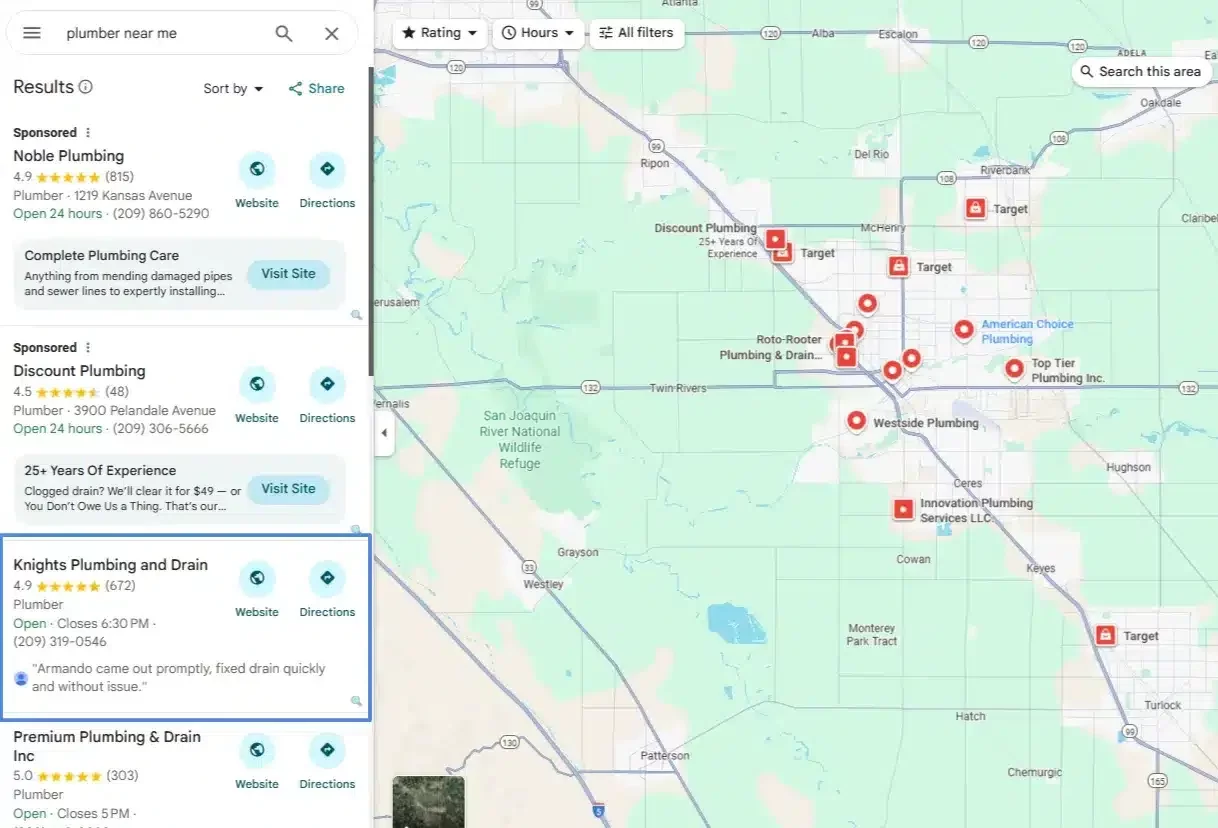1218x828 pixels.
Task: Open the All filters panel
Action: pos(636,33)
